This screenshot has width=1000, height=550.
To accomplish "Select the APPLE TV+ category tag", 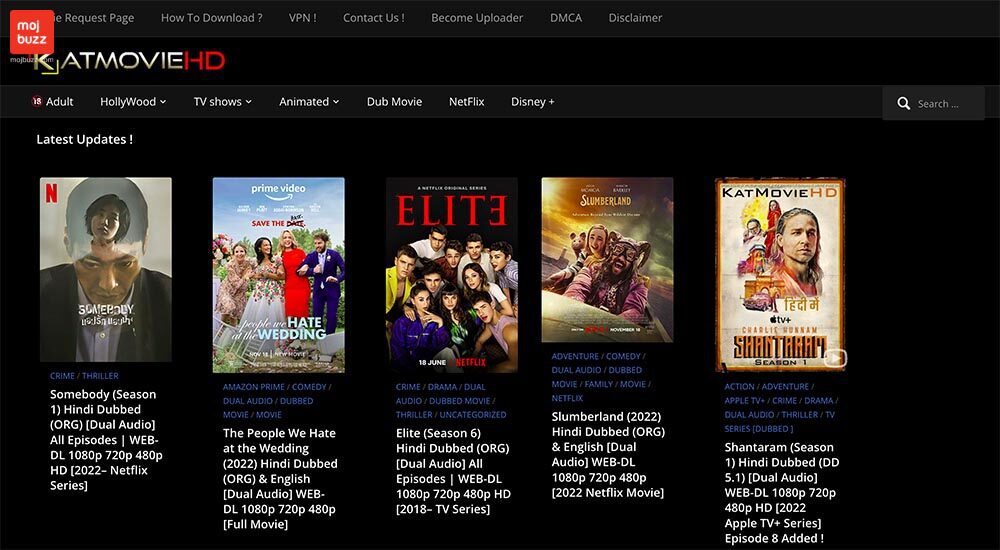I will (744, 401).
